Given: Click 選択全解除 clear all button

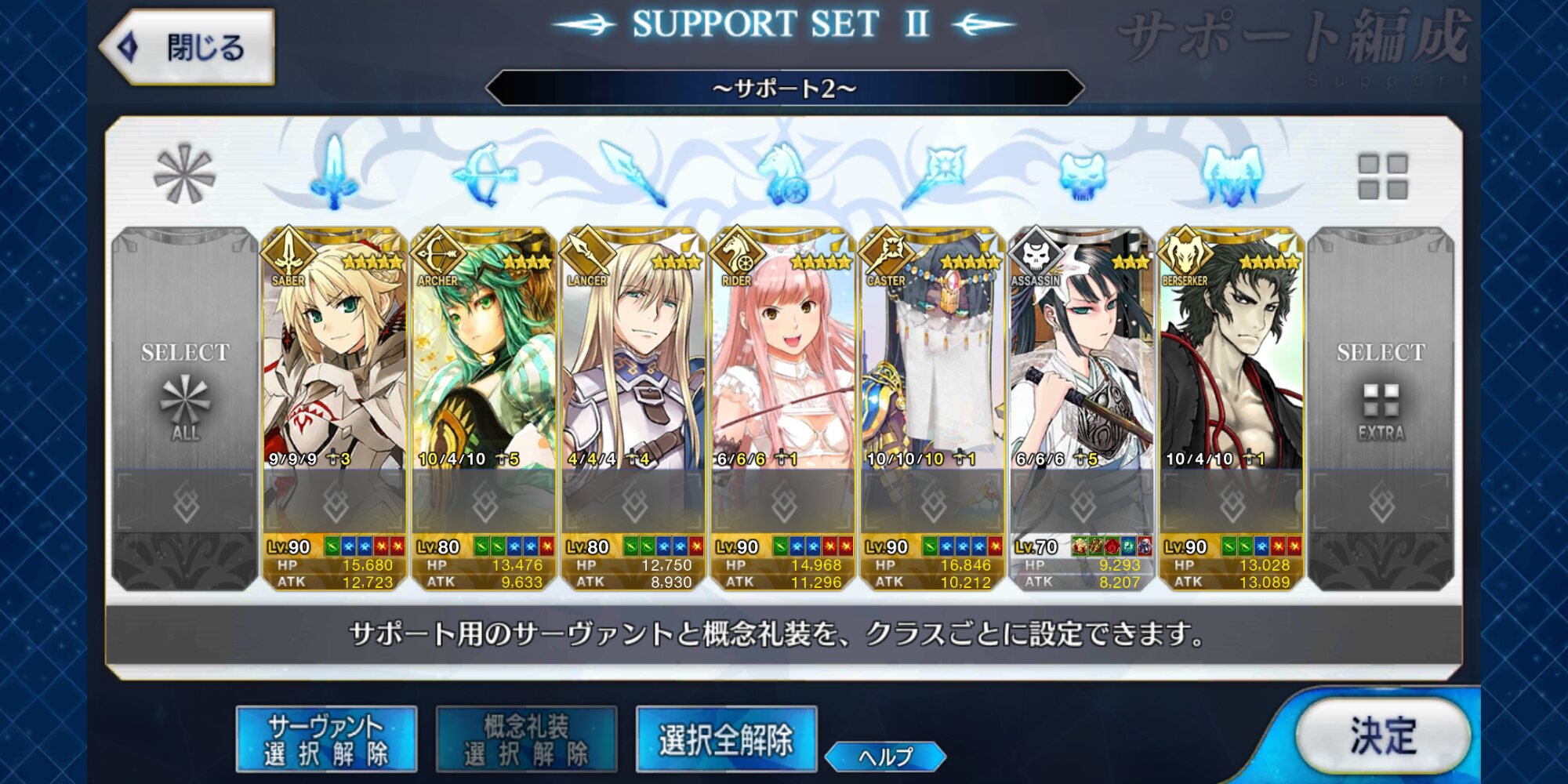Looking at the screenshot, I should 726,739.
